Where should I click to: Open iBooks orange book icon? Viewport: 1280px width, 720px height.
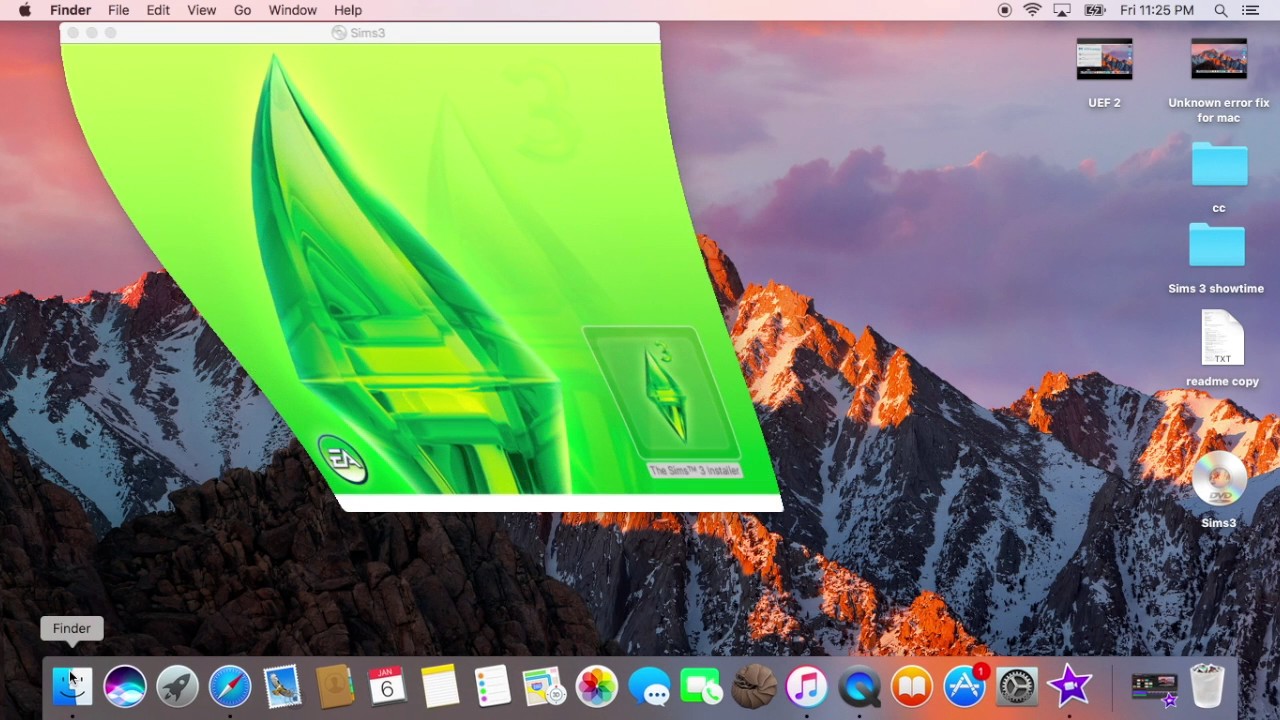912,686
